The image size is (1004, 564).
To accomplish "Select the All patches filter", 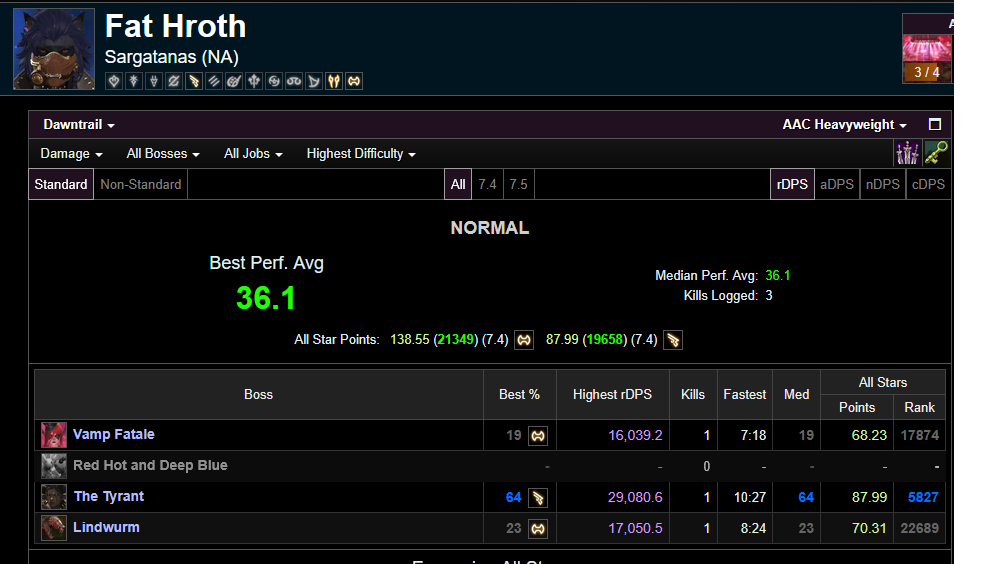I will point(458,184).
